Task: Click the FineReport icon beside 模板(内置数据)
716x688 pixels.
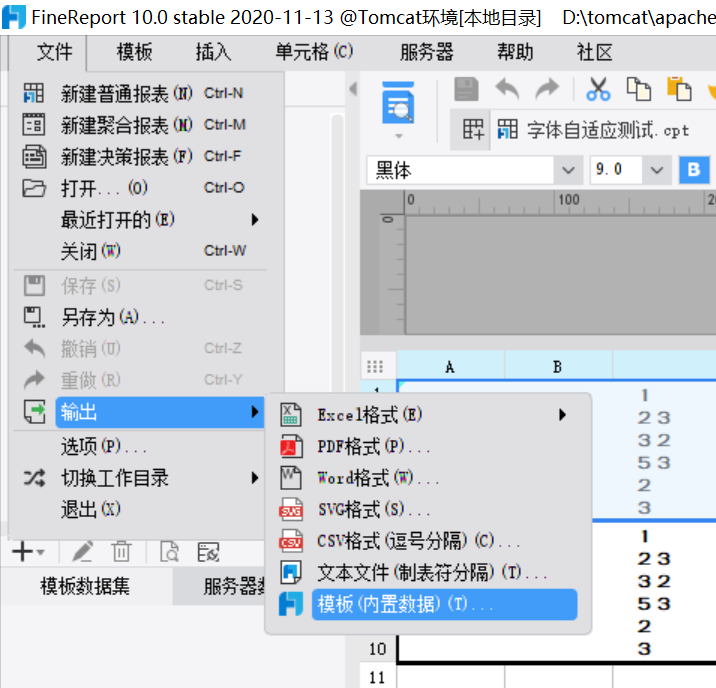Action: [x=291, y=604]
